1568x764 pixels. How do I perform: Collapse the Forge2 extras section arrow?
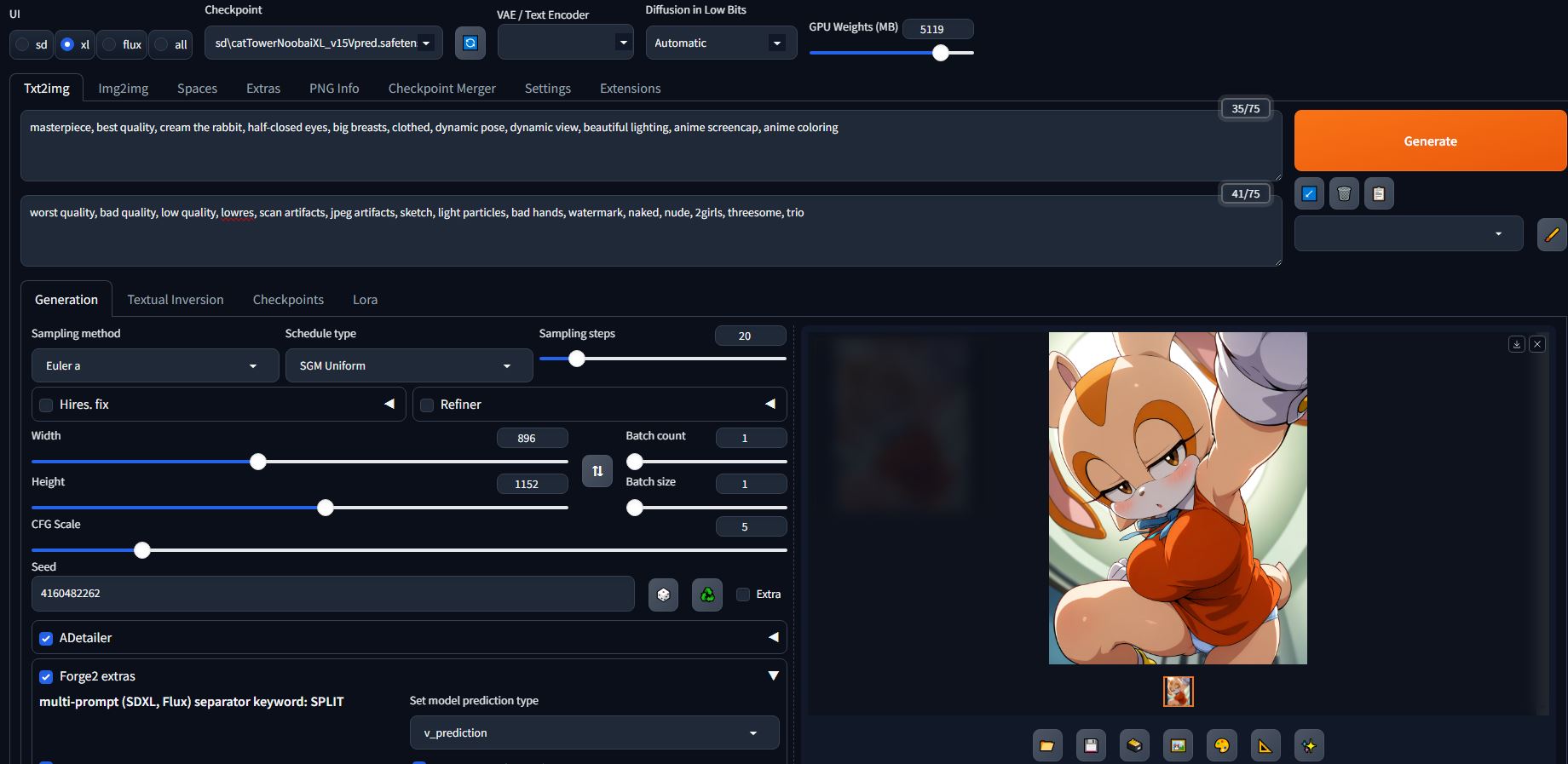pos(774,675)
